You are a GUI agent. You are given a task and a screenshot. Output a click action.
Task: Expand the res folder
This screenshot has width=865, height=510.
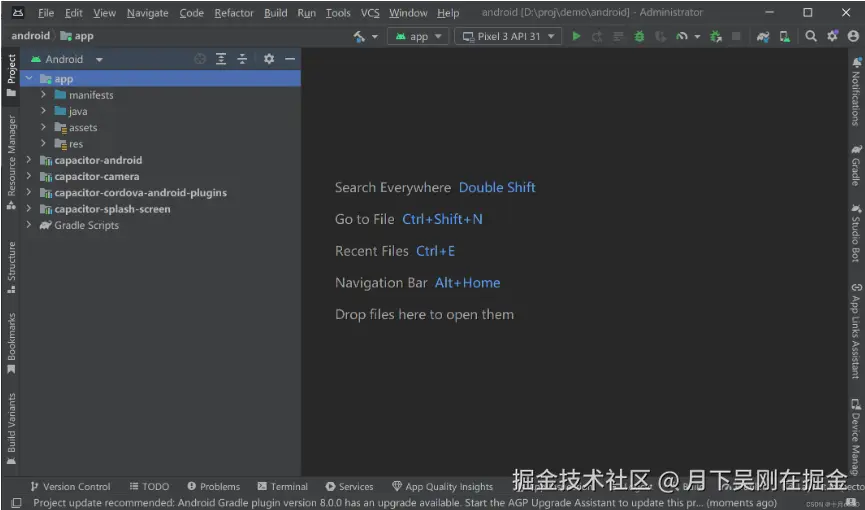[43, 143]
